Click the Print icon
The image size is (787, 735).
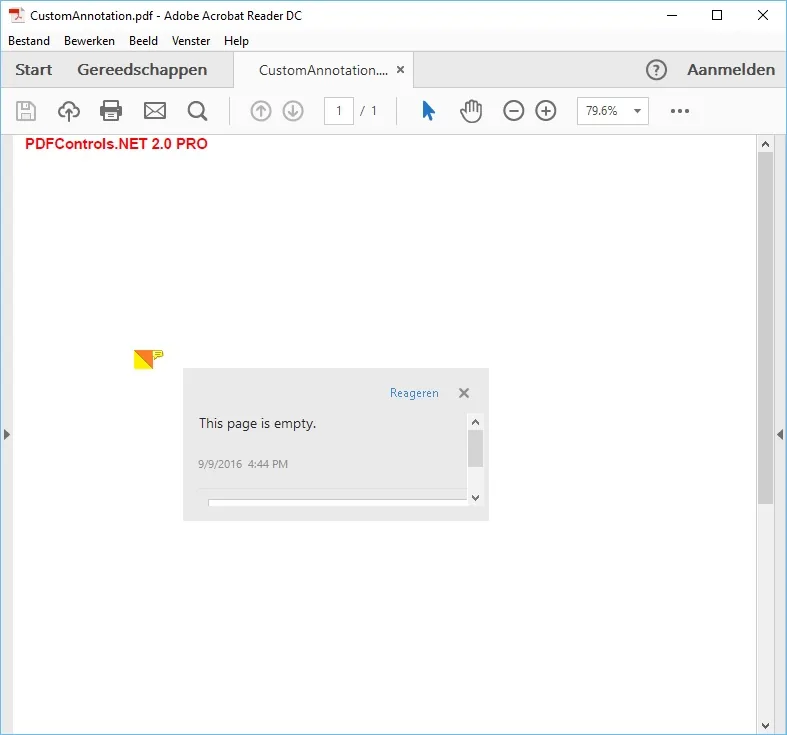[111, 111]
